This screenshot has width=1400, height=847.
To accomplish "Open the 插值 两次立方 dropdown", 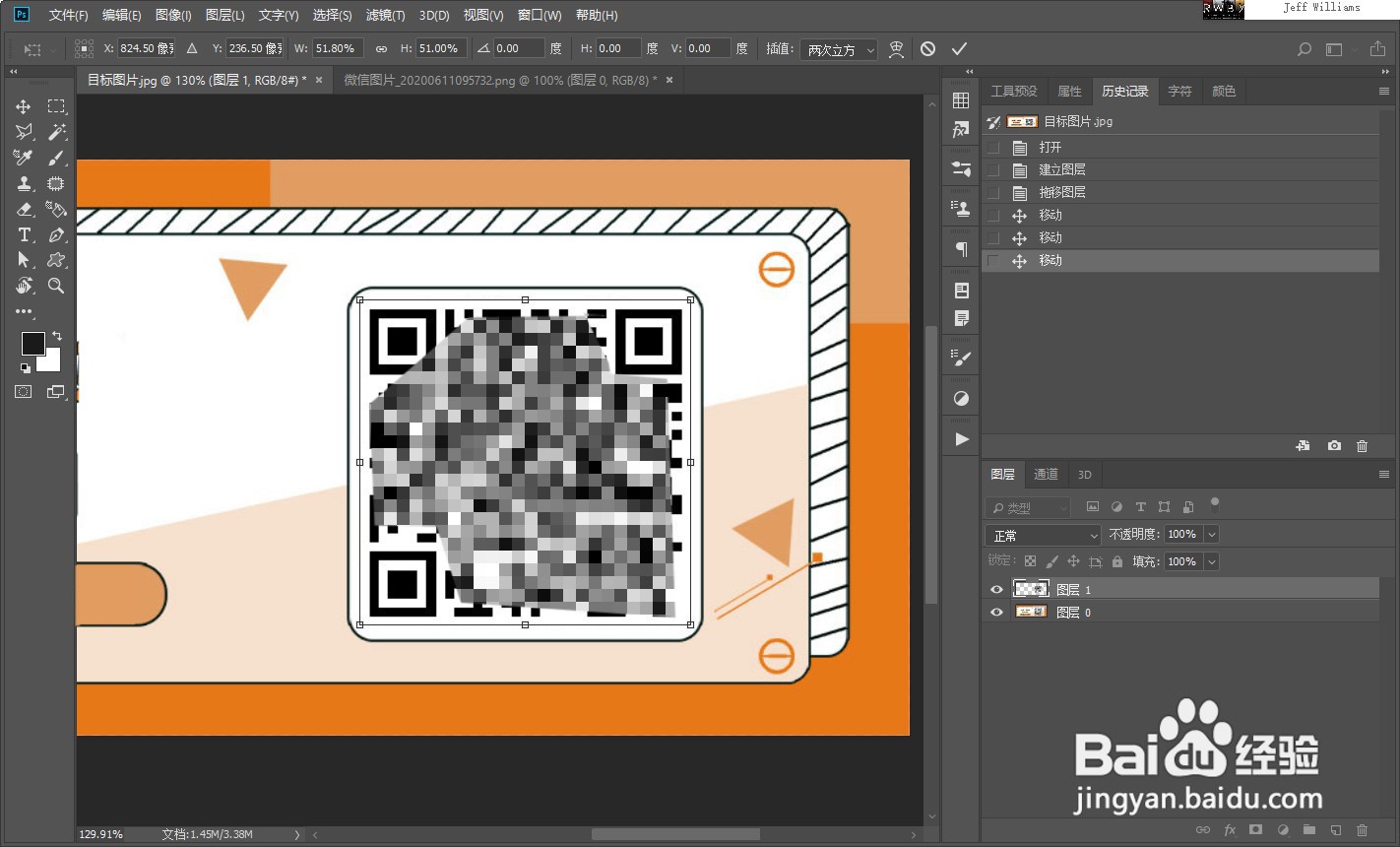I will click(x=840, y=49).
